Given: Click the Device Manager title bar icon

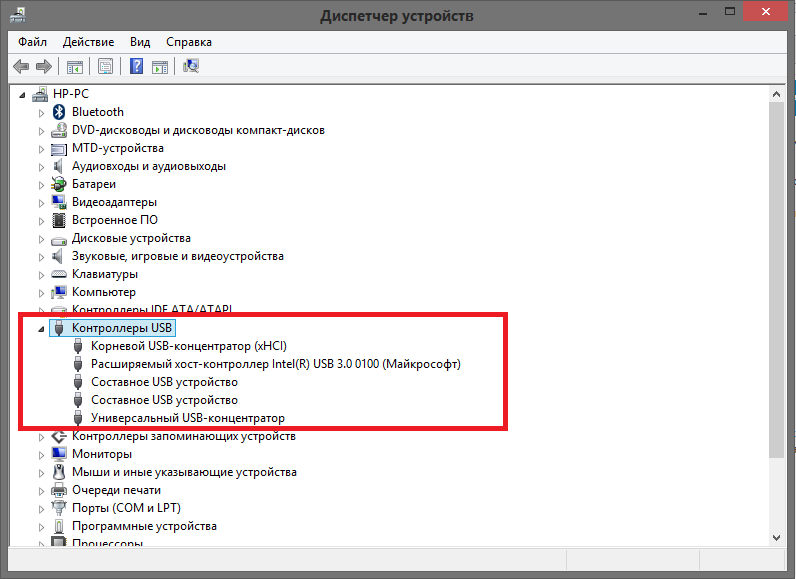Looking at the screenshot, I should pos(18,15).
